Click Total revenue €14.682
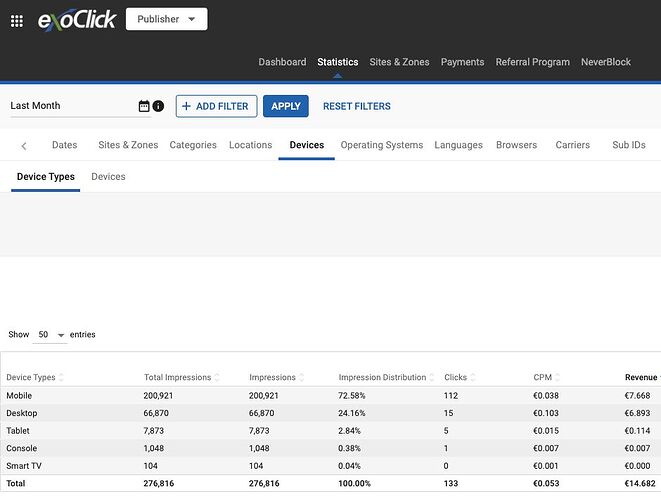The height and width of the screenshot is (499, 661). coord(640,483)
